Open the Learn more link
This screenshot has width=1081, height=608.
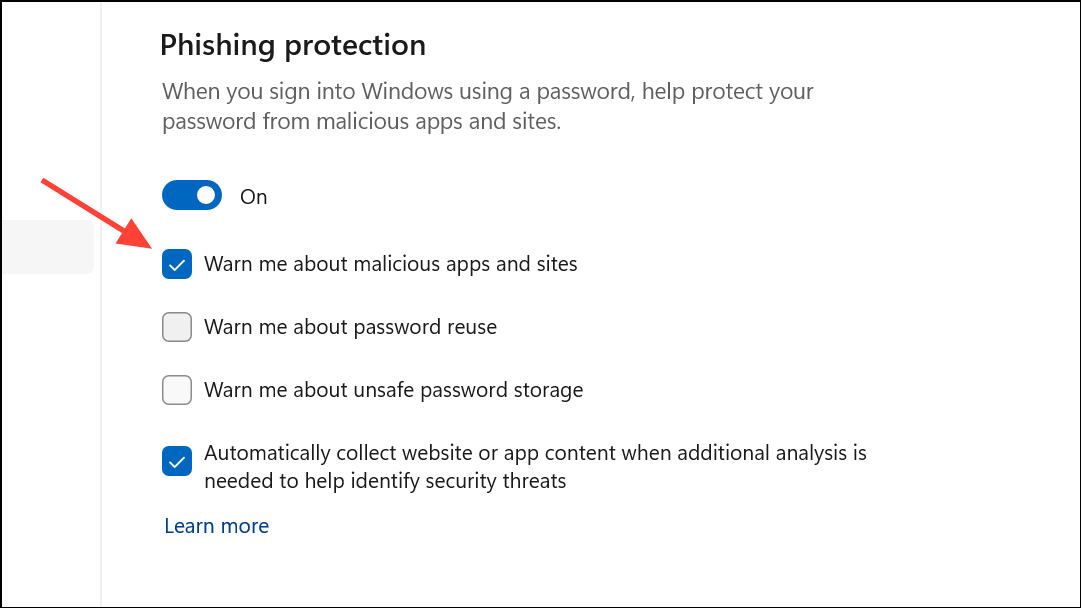(216, 526)
